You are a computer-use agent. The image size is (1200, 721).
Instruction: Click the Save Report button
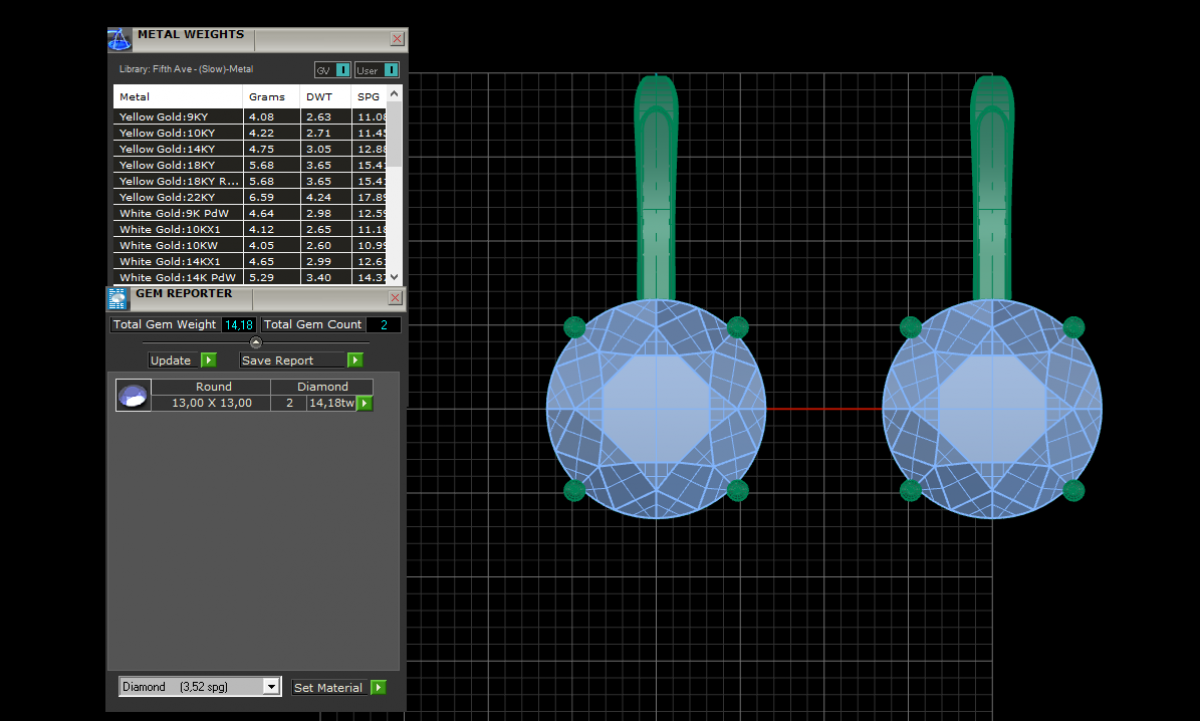tap(301, 360)
